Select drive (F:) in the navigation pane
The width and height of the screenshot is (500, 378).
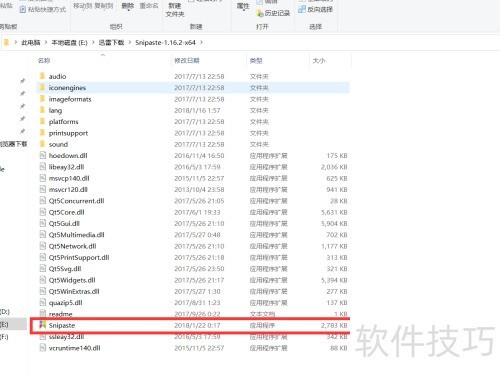[4, 337]
